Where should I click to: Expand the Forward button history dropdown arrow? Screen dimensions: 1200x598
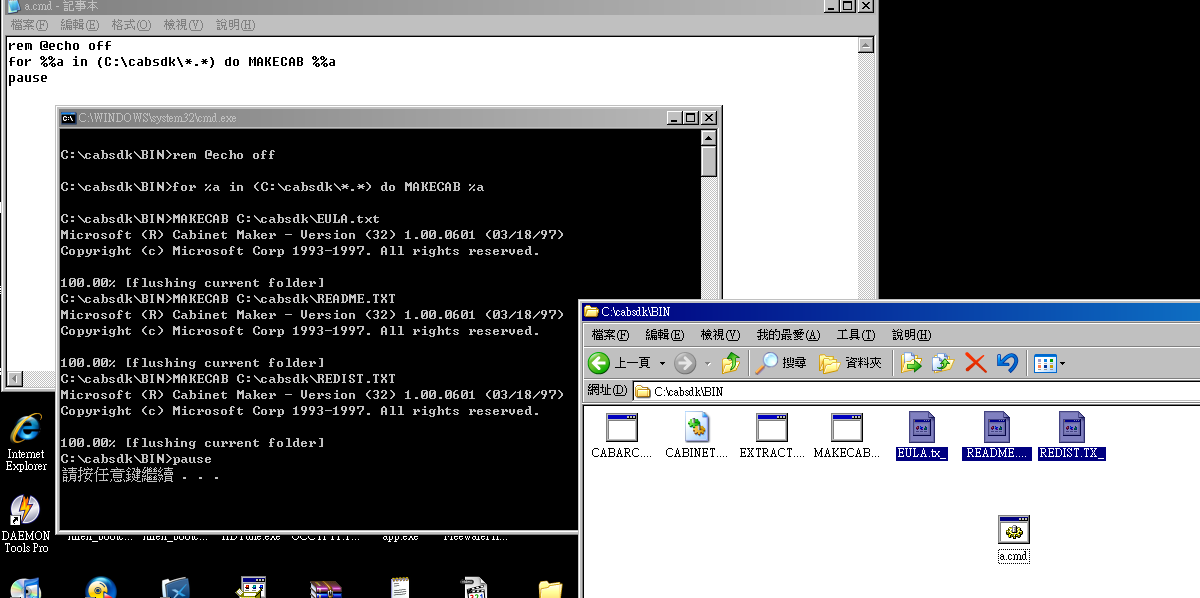pyautogui.click(x=707, y=363)
